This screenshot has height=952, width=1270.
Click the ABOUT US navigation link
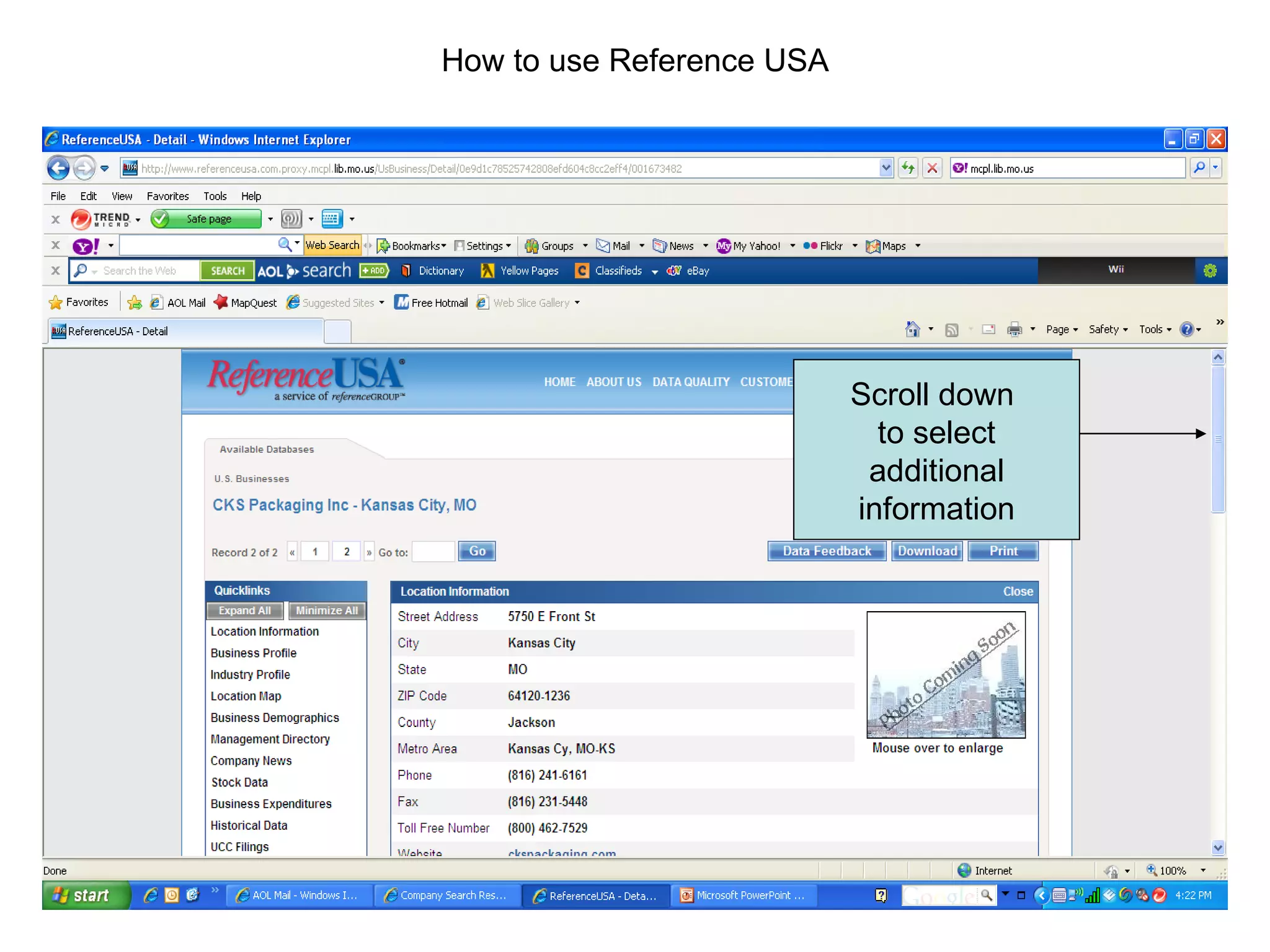[x=614, y=382]
